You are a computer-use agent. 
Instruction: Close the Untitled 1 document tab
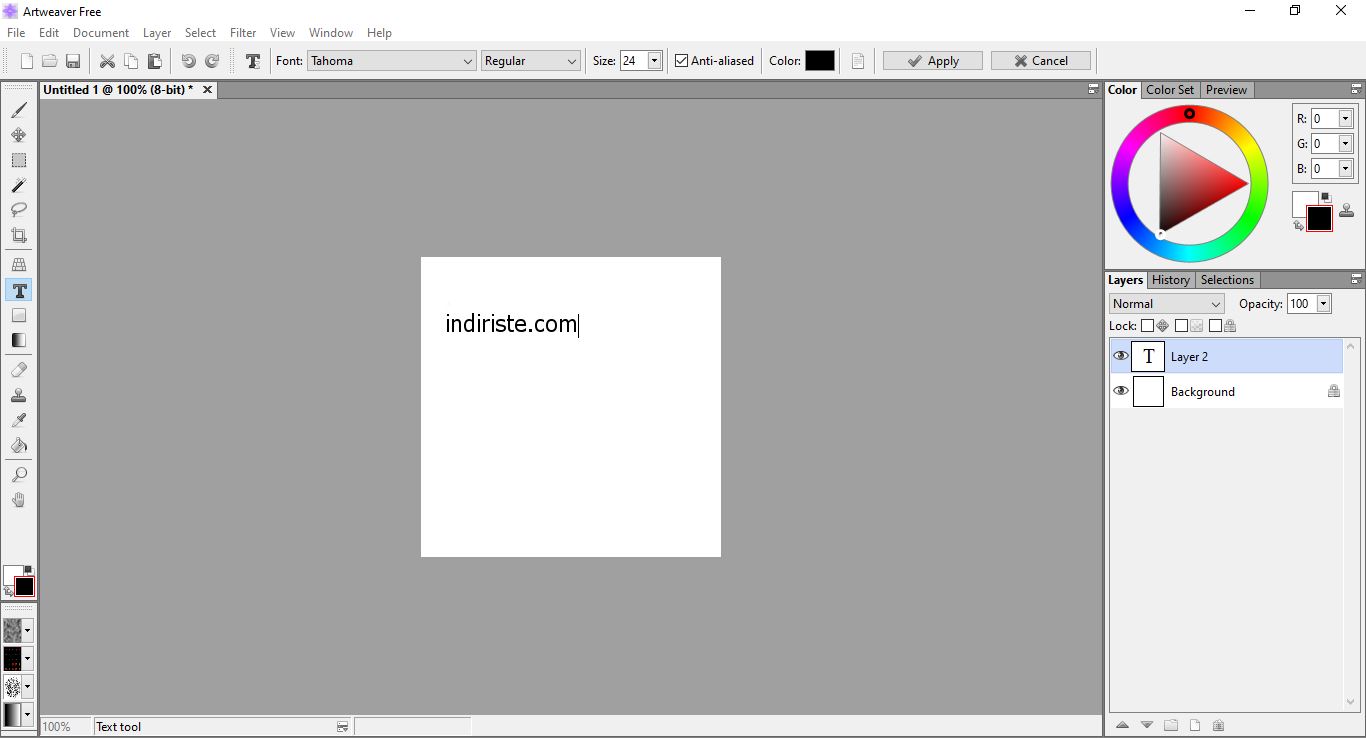click(x=207, y=90)
